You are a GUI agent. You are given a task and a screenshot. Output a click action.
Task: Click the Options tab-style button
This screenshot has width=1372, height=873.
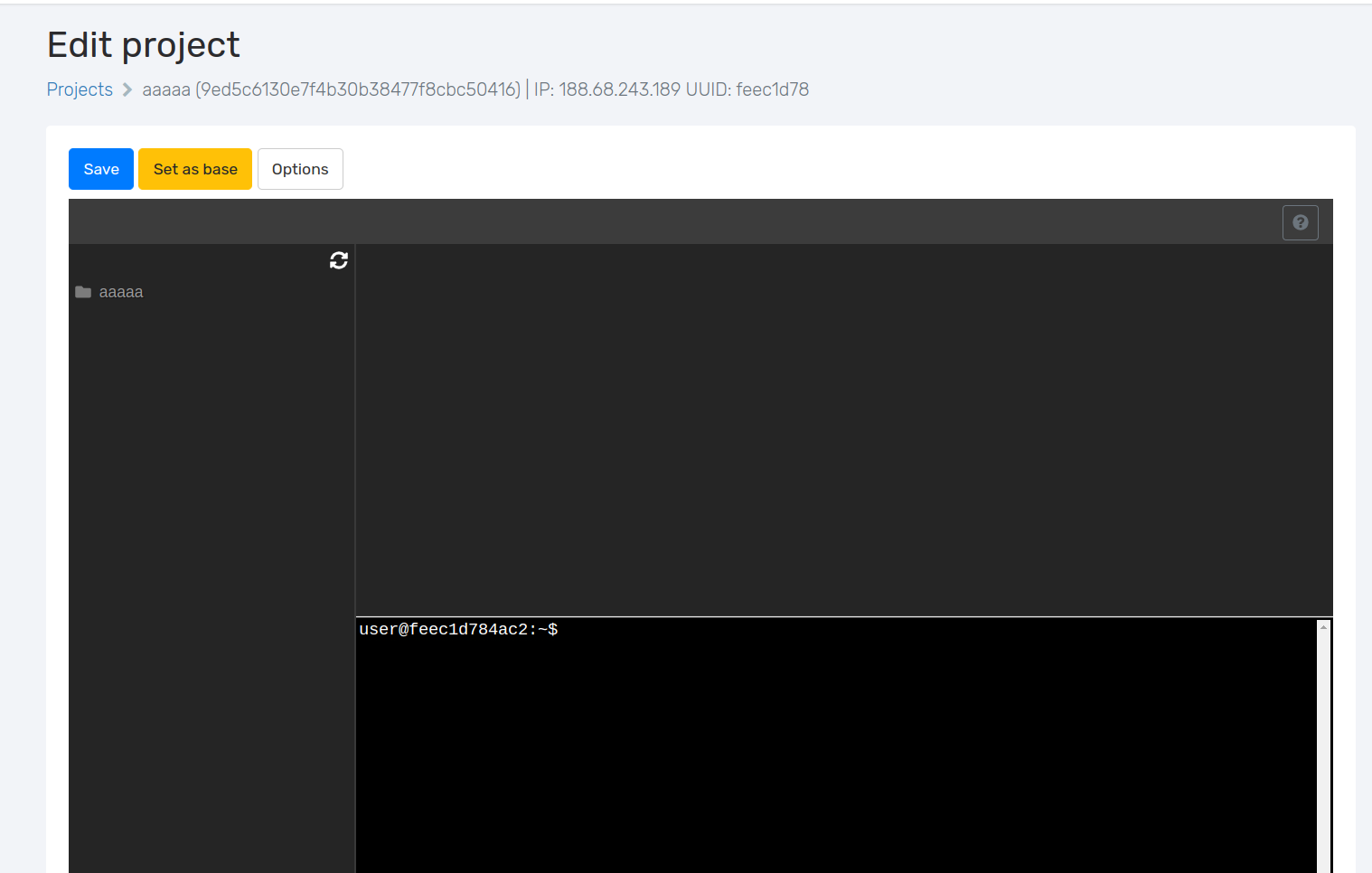[x=300, y=168]
